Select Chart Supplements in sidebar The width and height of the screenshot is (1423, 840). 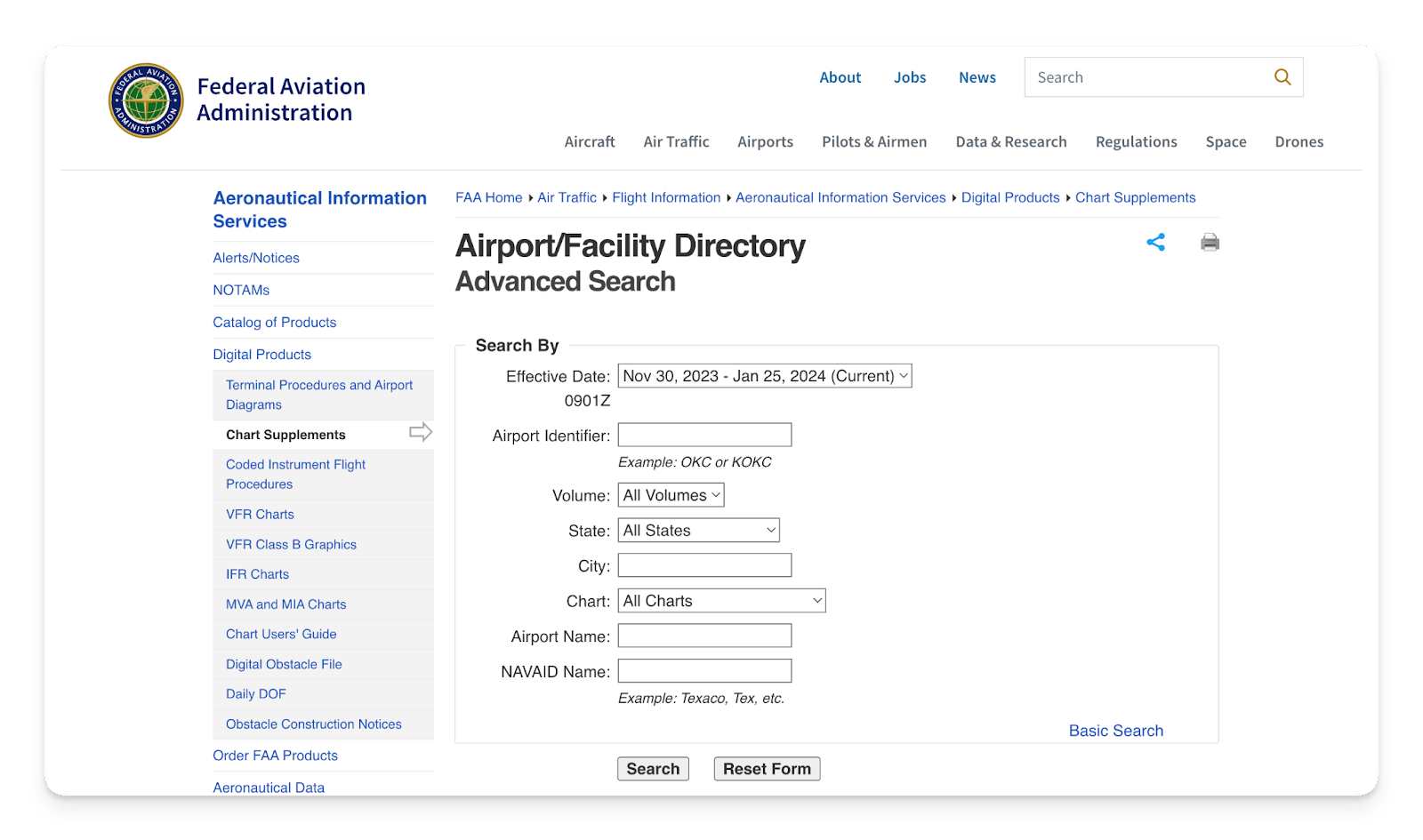285,435
